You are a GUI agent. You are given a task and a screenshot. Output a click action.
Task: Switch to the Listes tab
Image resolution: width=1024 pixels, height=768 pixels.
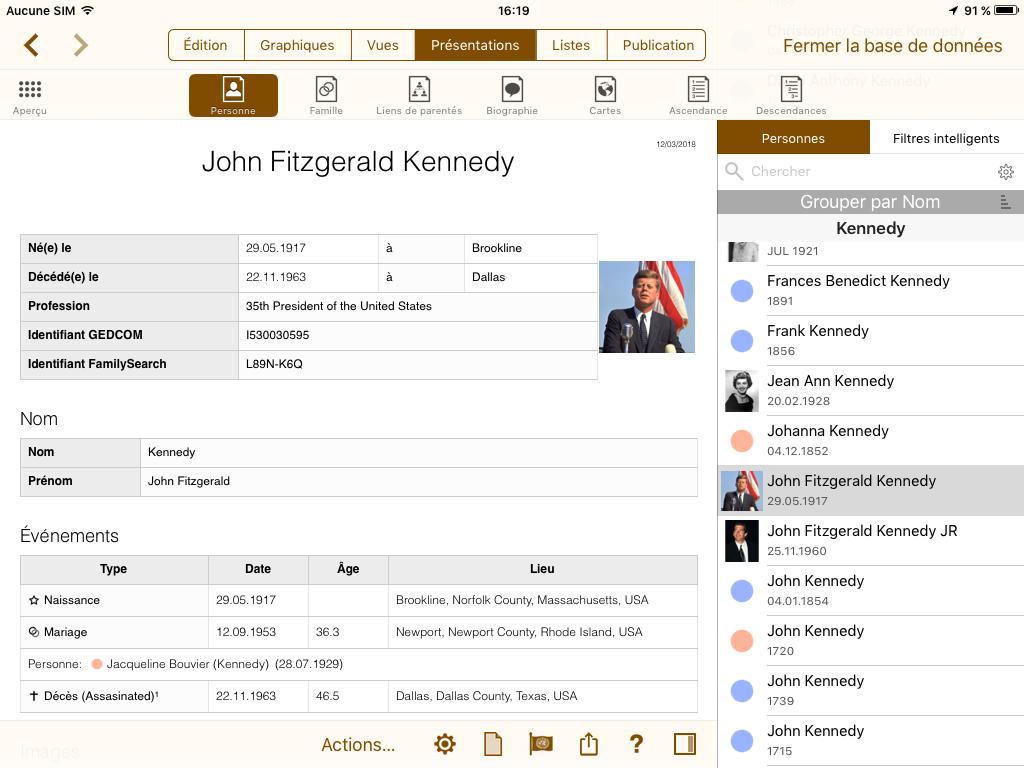[x=571, y=45]
